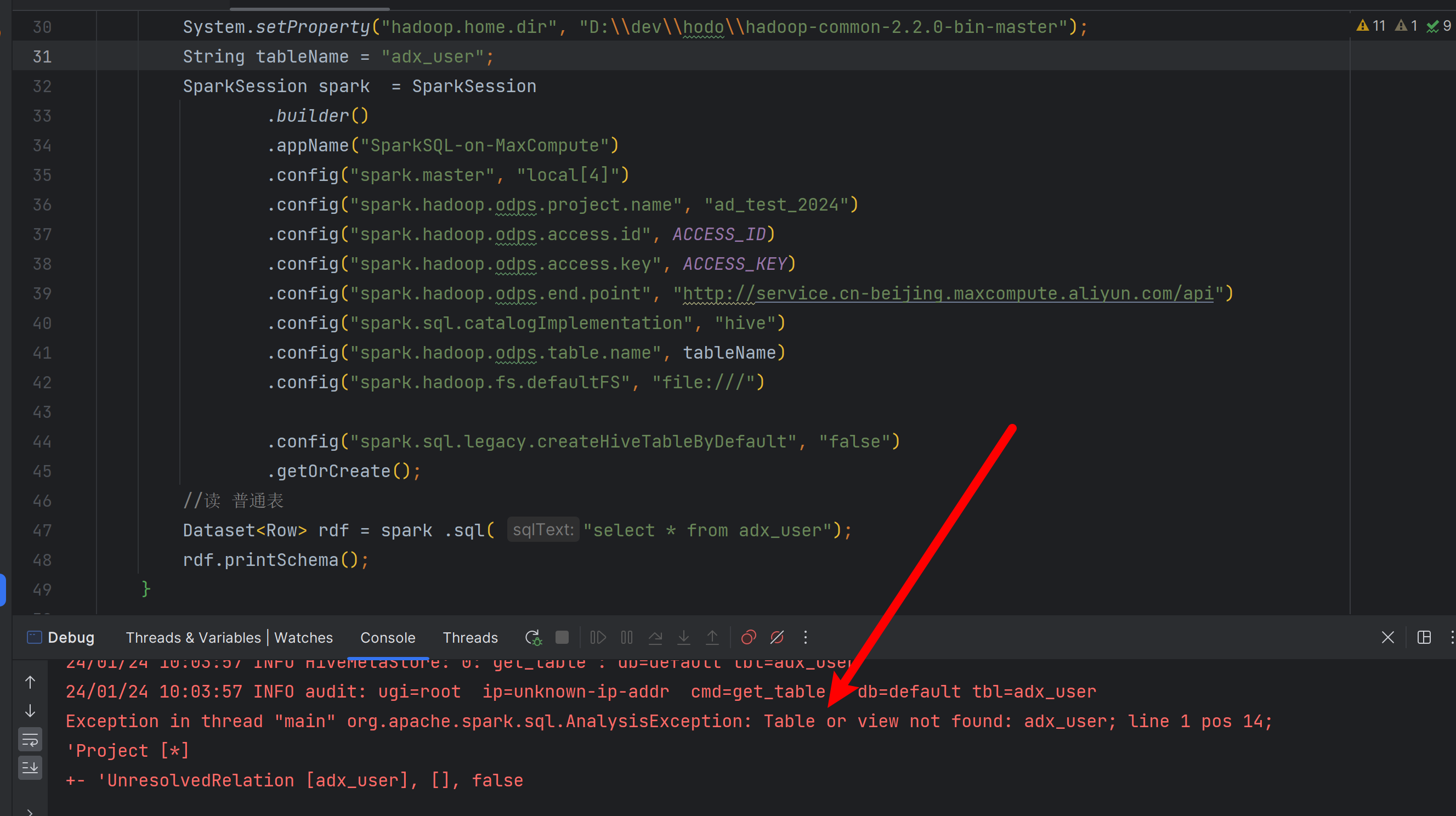Click the "SparkSQL-on-MaxCompute" app name
This screenshot has width=1456, height=816.
484,145
